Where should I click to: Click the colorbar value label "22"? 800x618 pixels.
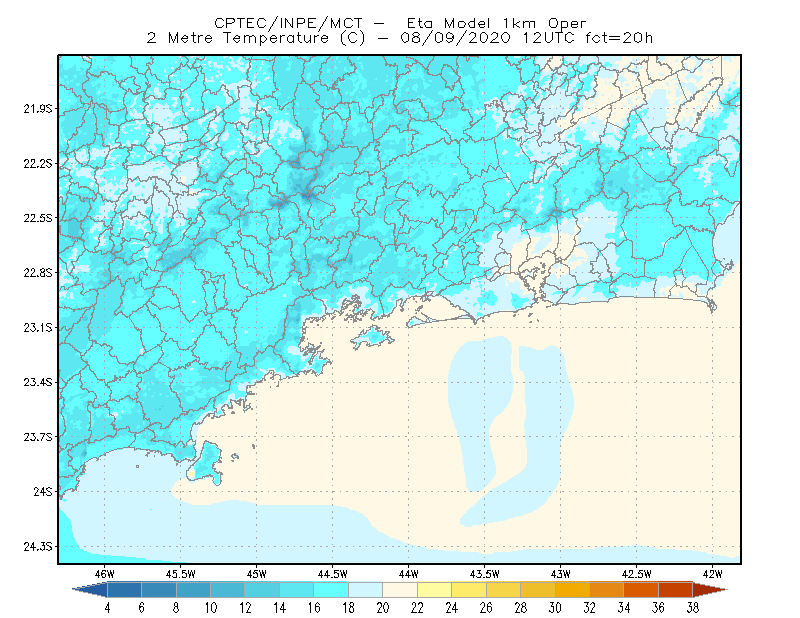coord(417,608)
